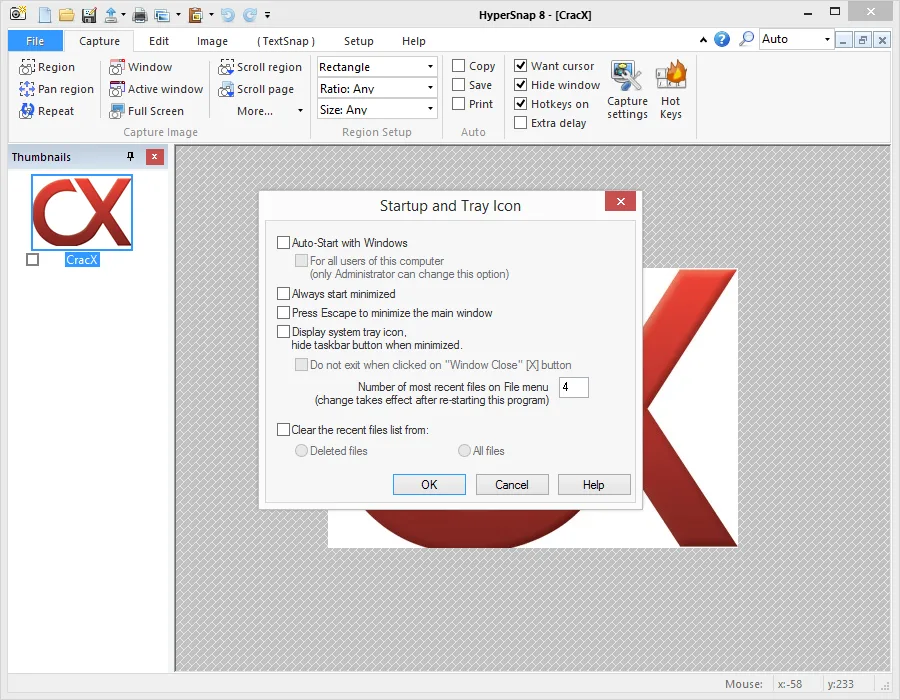This screenshot has height=700, width=900.
Task: Check Press Escape to minimize main window
Action: pos(283,313)
